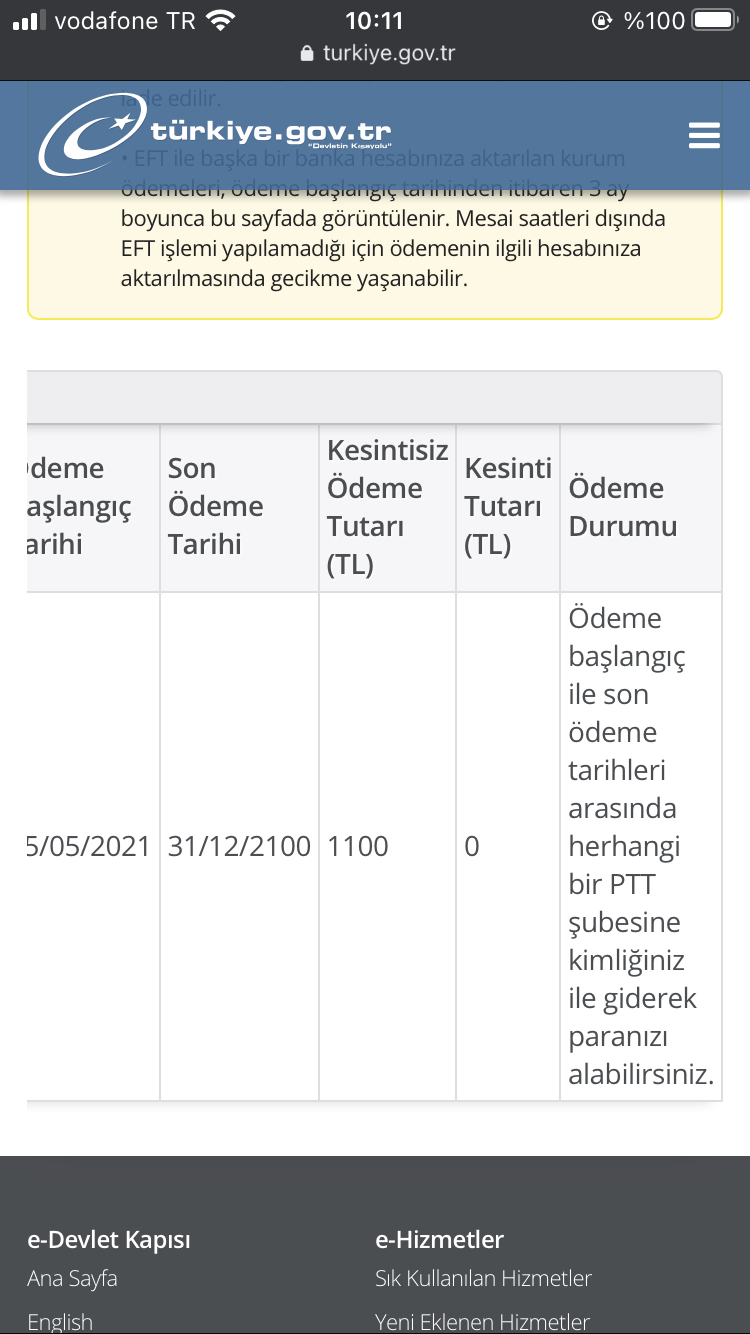Tap the Wi-Fi status icon
Image resolution: width=750 pixels, height=1334 pixels.
[220, 20]
